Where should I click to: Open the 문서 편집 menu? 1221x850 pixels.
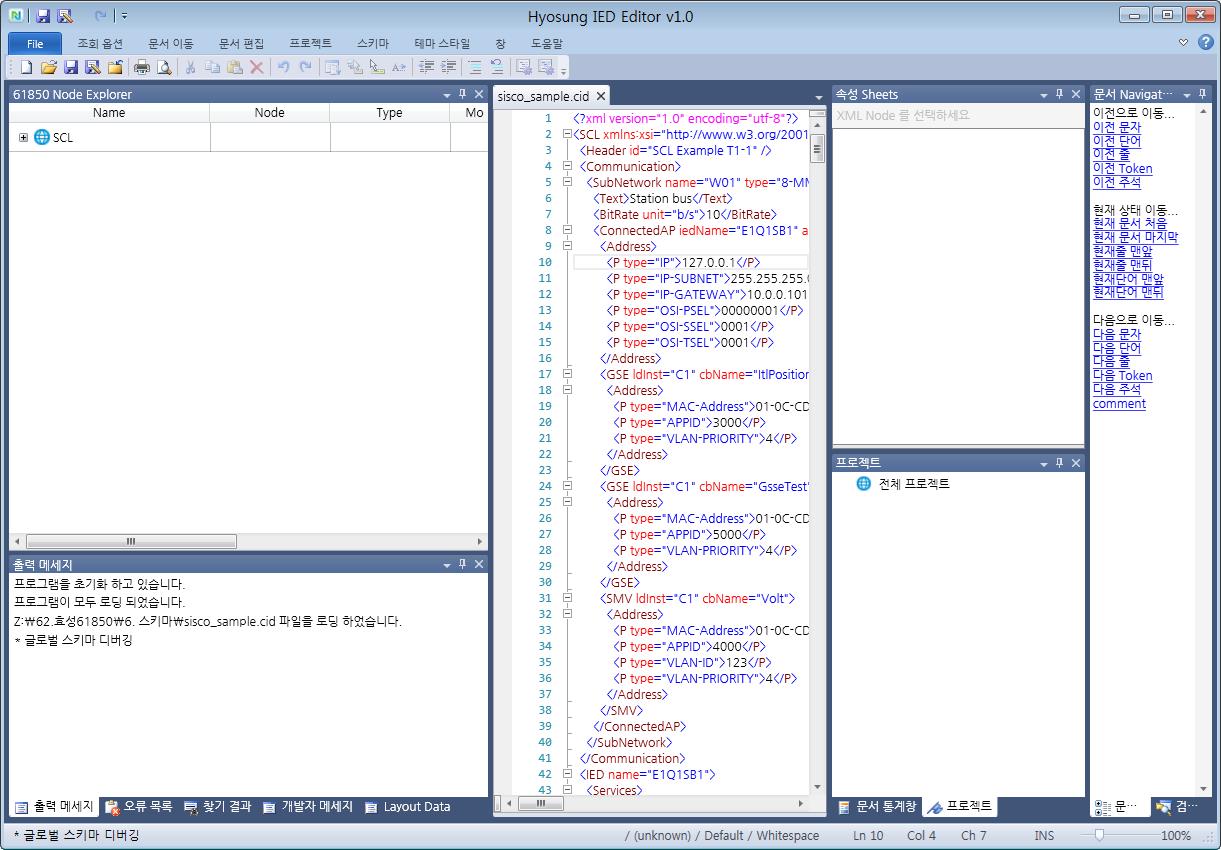(242, 44)
